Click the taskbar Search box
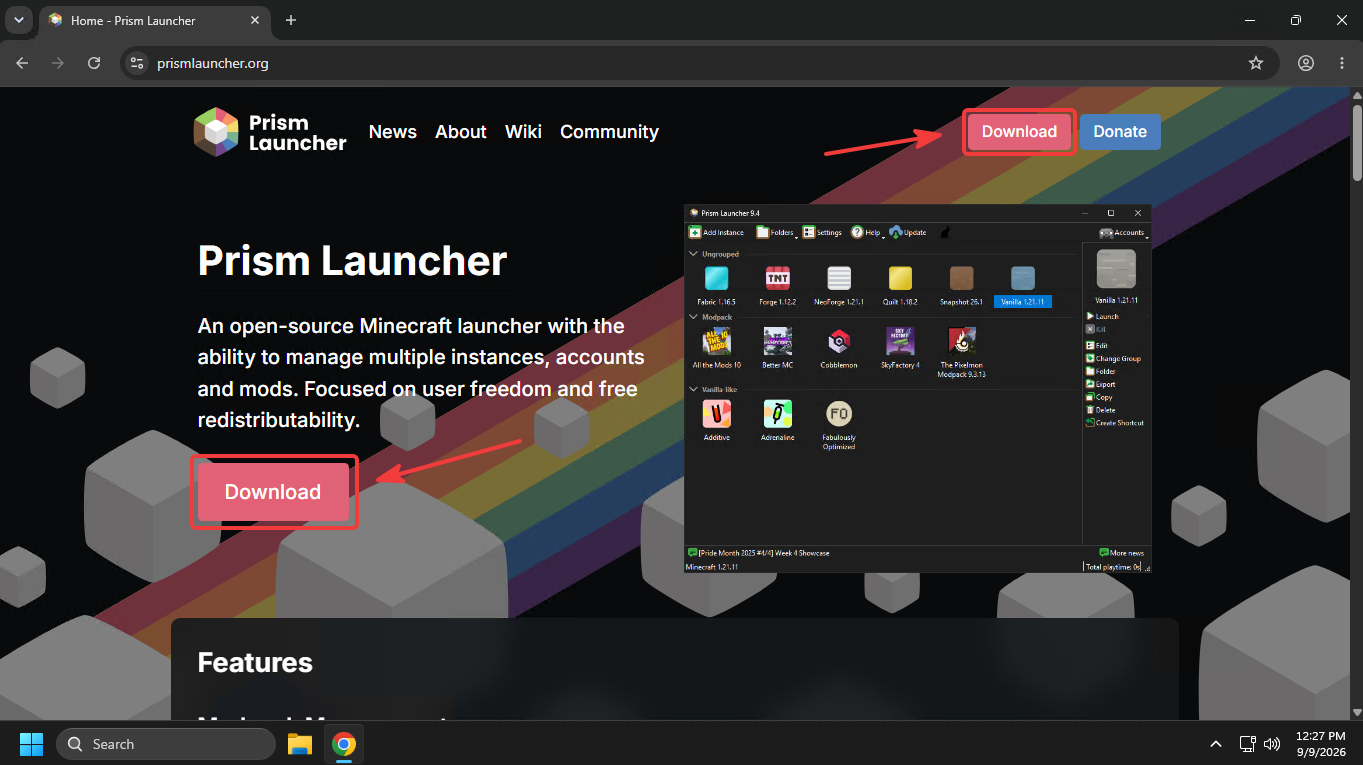Screen dimensions: 1363x765 coord(166,744)
